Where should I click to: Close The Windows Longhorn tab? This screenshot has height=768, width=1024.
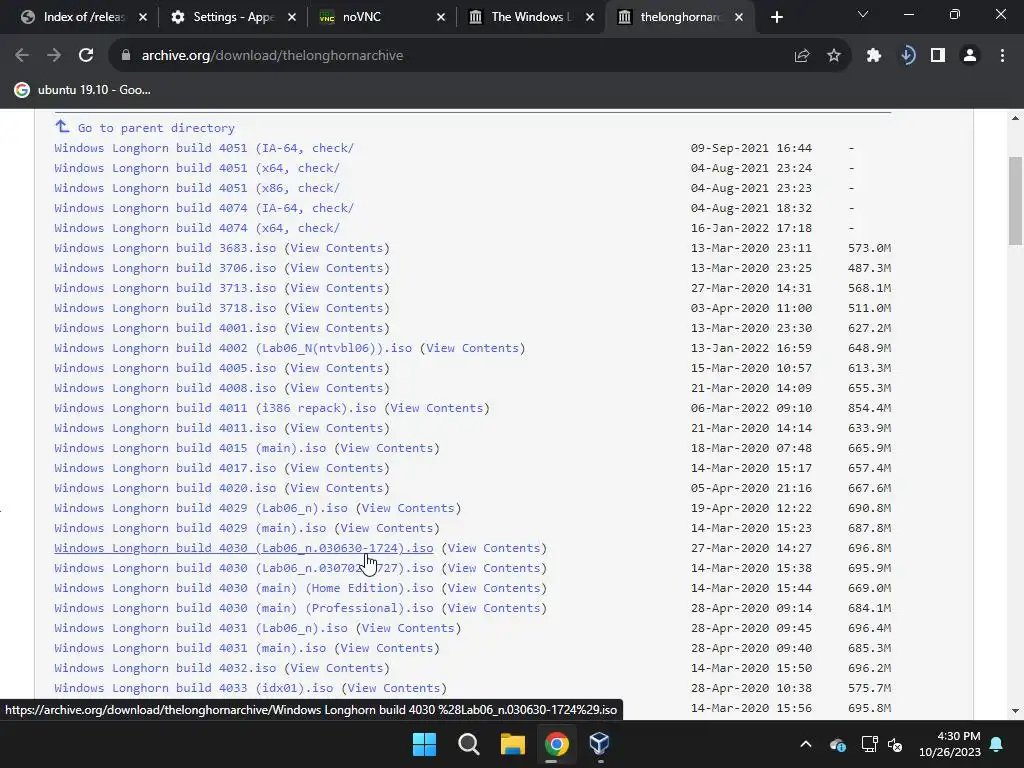click(x=590, y=17)
